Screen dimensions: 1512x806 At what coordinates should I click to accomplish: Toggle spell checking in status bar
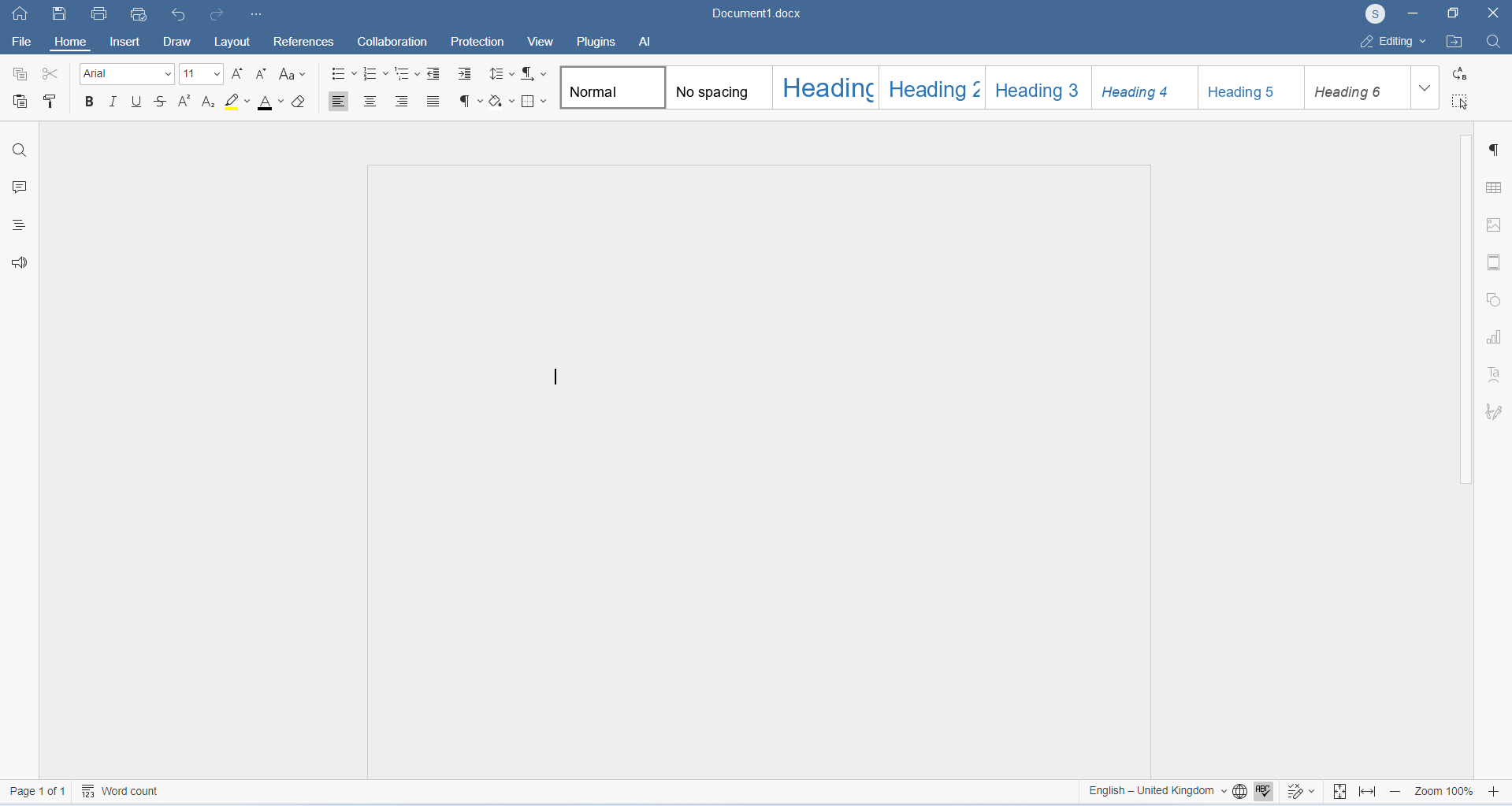point(1264,791)
